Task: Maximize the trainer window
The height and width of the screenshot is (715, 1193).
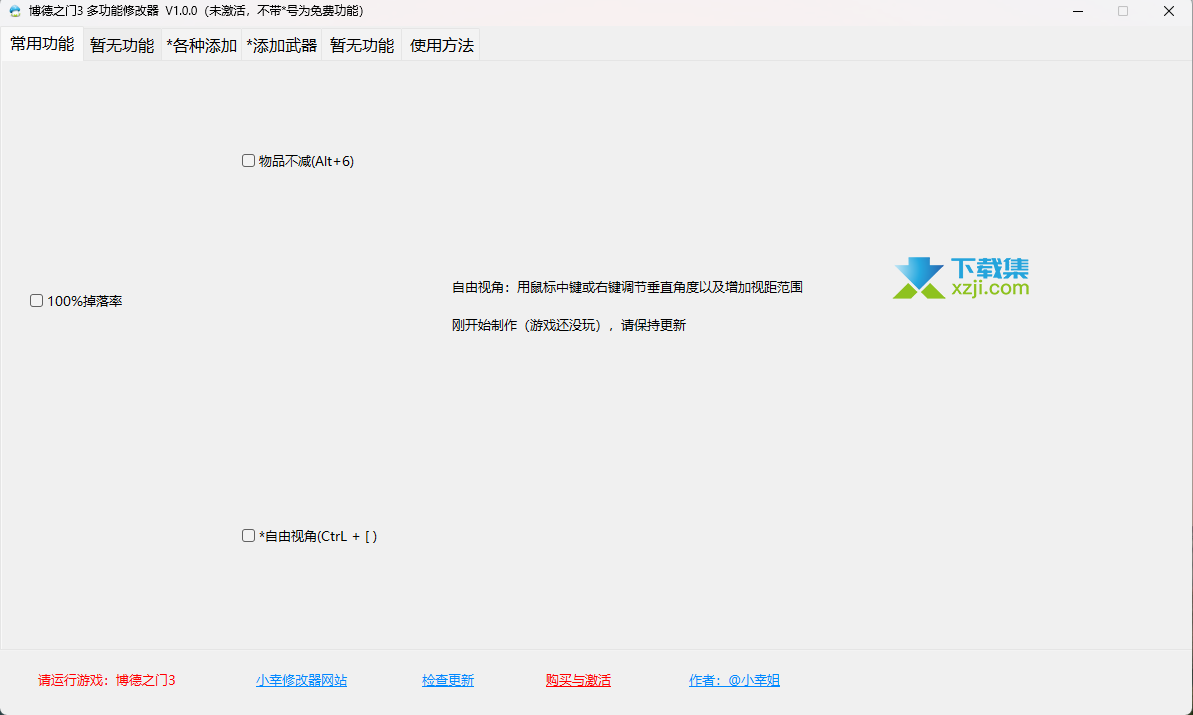Action: pos(1123,11)
